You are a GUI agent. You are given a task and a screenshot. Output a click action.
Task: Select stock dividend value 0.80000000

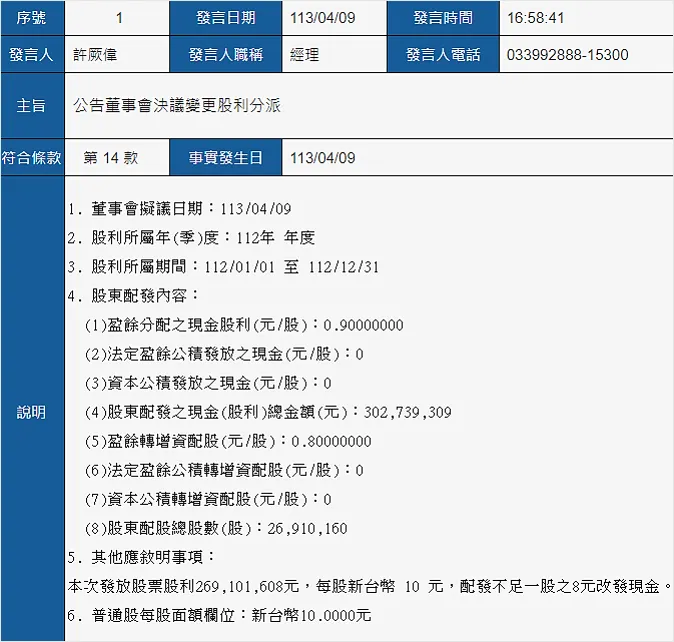pos(331,442)
